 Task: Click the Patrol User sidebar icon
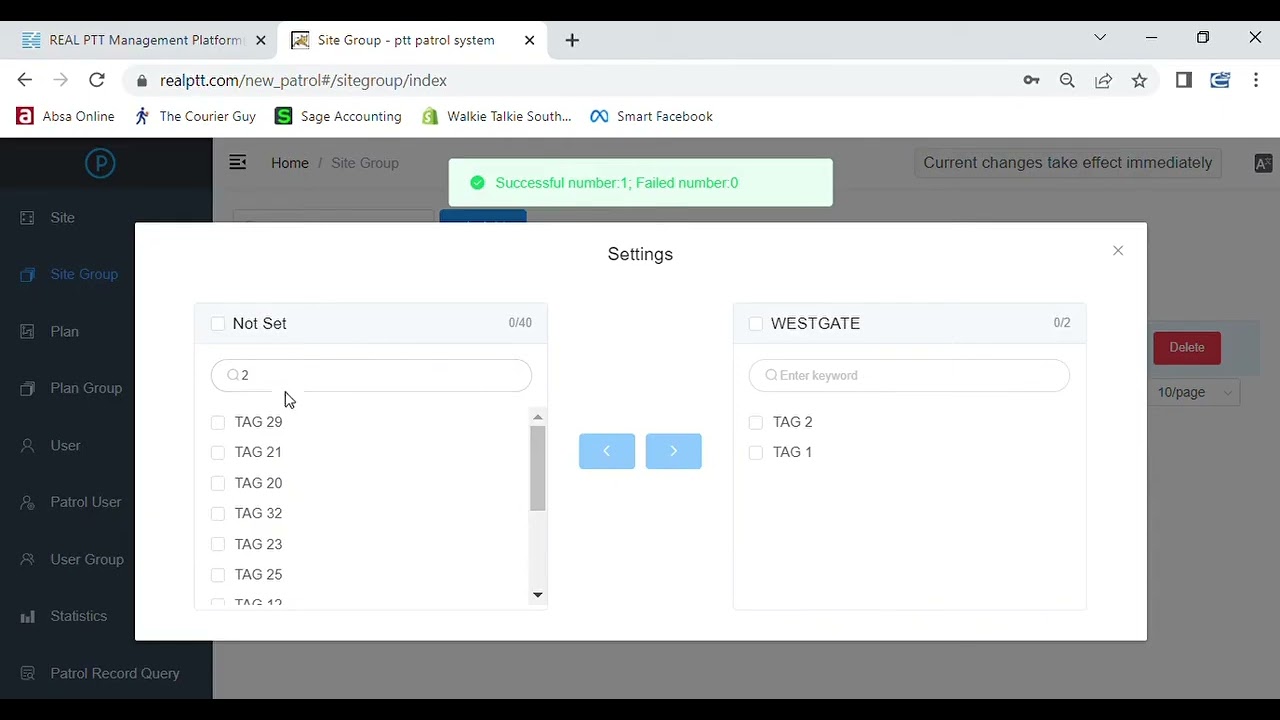pyautogui.click(x=28, y=502)
